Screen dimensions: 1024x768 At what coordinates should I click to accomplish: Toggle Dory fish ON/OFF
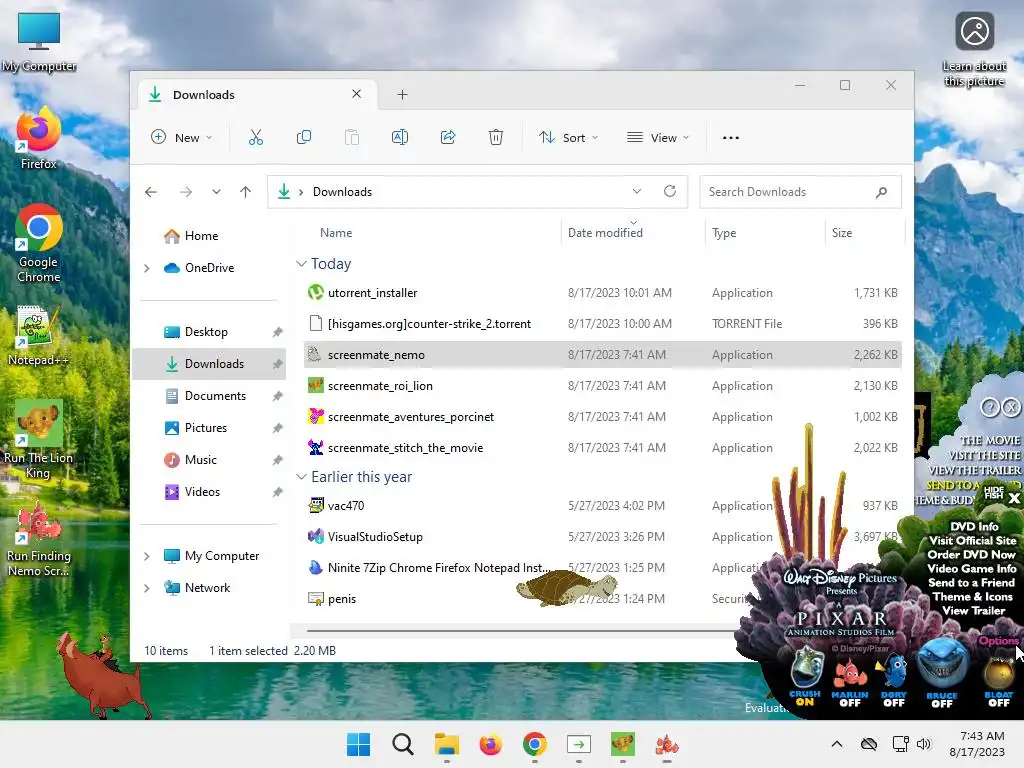(x=893, y=682)
